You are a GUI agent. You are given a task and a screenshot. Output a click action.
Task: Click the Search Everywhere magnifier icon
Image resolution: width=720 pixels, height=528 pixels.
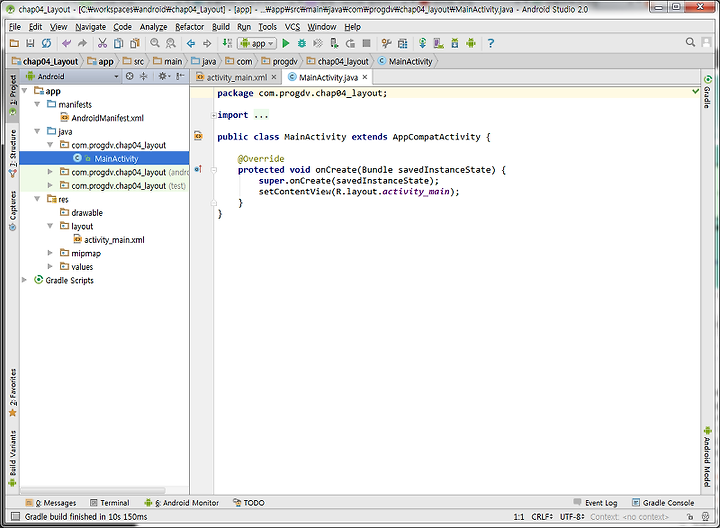pos(690,42)
